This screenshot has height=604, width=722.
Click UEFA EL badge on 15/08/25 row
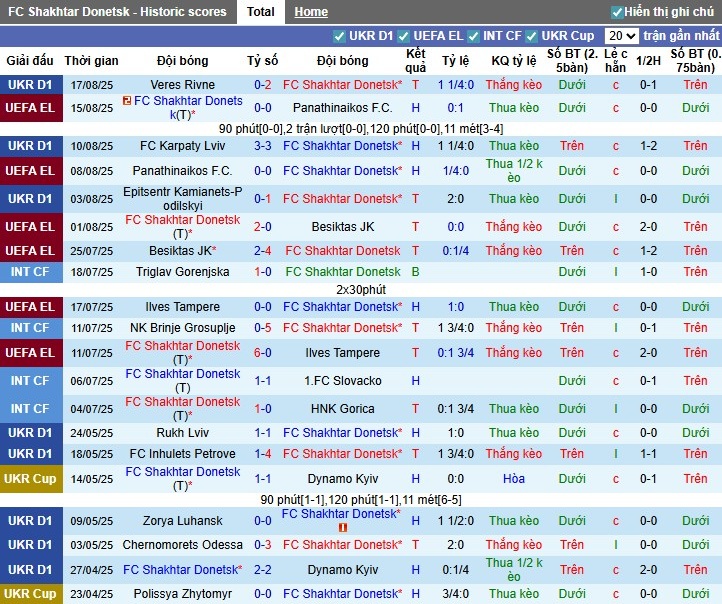tap(30, 108)
